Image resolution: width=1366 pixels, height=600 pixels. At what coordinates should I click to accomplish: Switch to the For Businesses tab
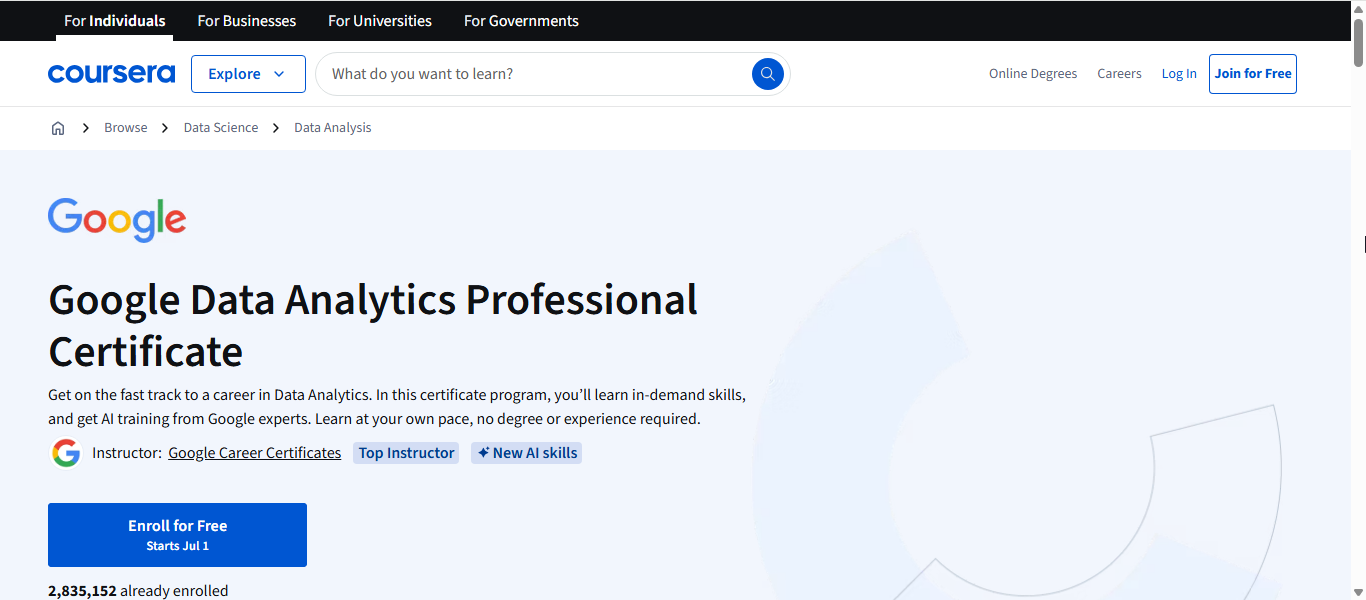[x=247, y=21]
